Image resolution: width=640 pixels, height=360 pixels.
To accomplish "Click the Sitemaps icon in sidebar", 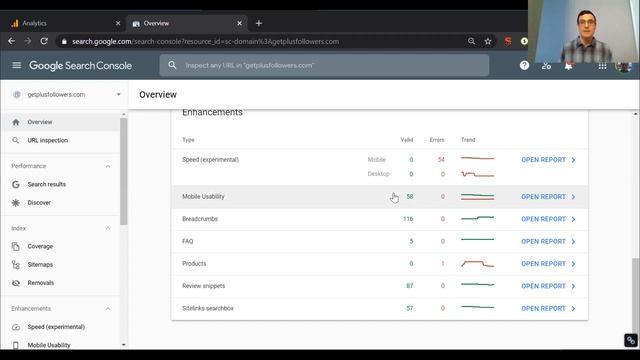I will click(16, 265).
